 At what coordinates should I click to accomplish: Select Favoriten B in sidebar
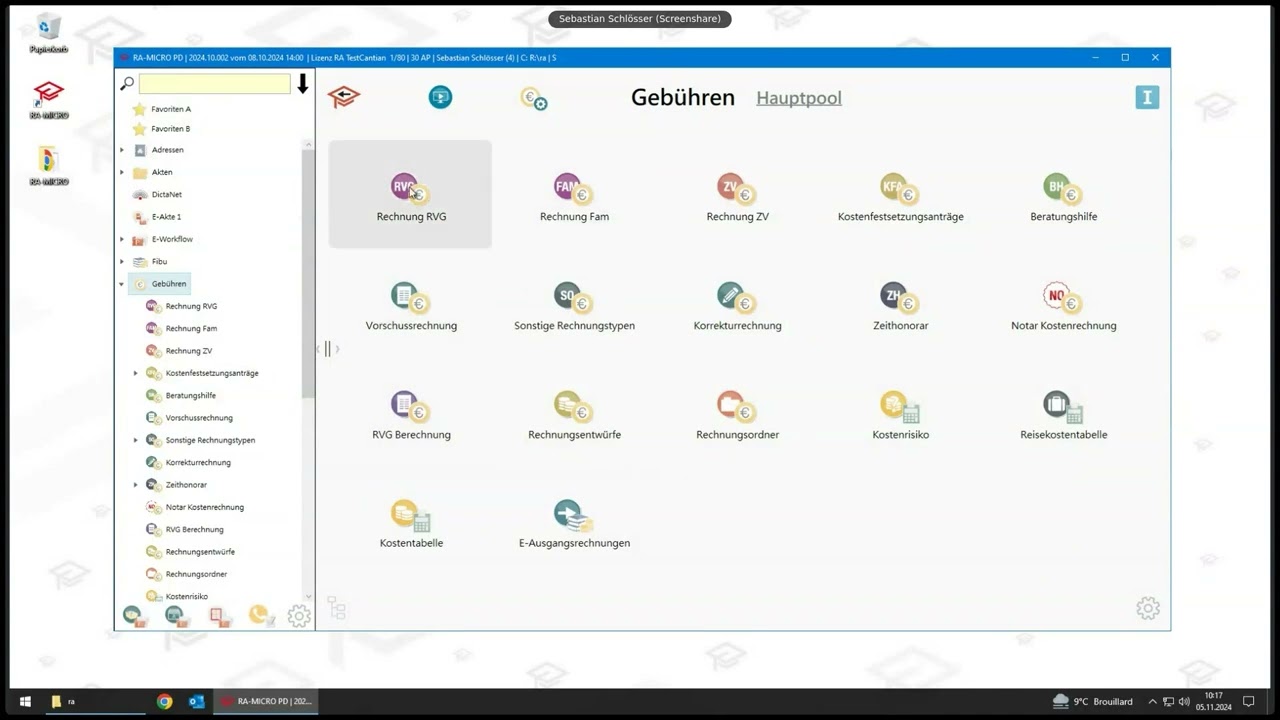click(x=171, y=129)
